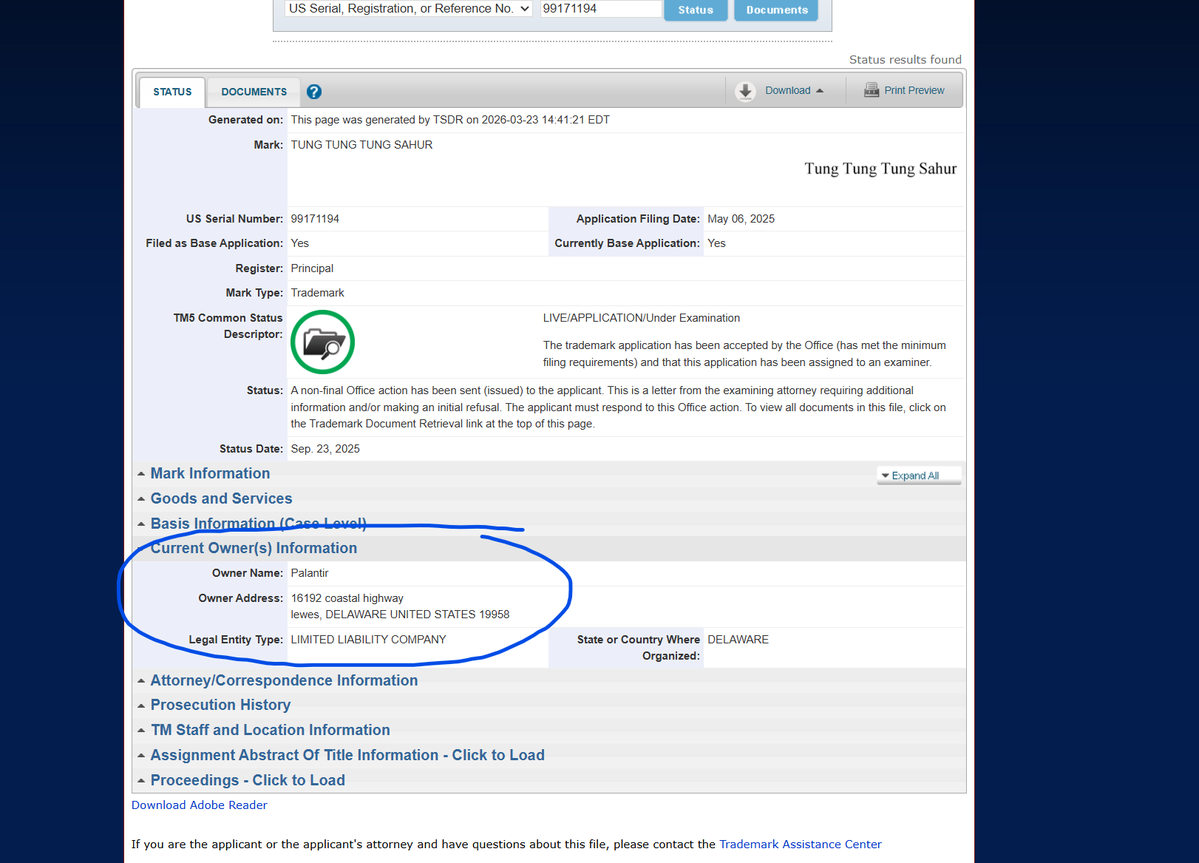Expand the Prosecution History section
The height and width of the screenshot is (863, 1199).
pyautogui.click(x=220, y=705)
